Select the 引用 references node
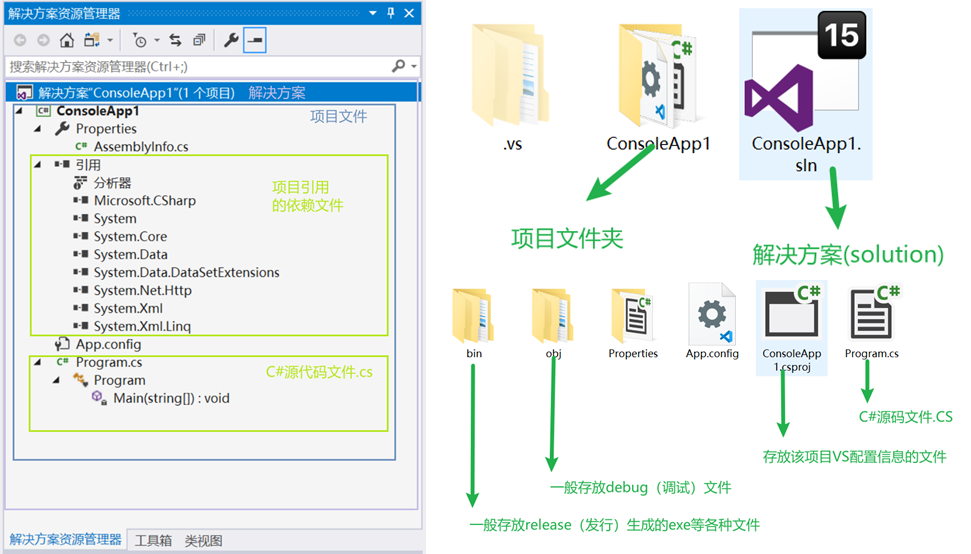 tap(77, 165)
